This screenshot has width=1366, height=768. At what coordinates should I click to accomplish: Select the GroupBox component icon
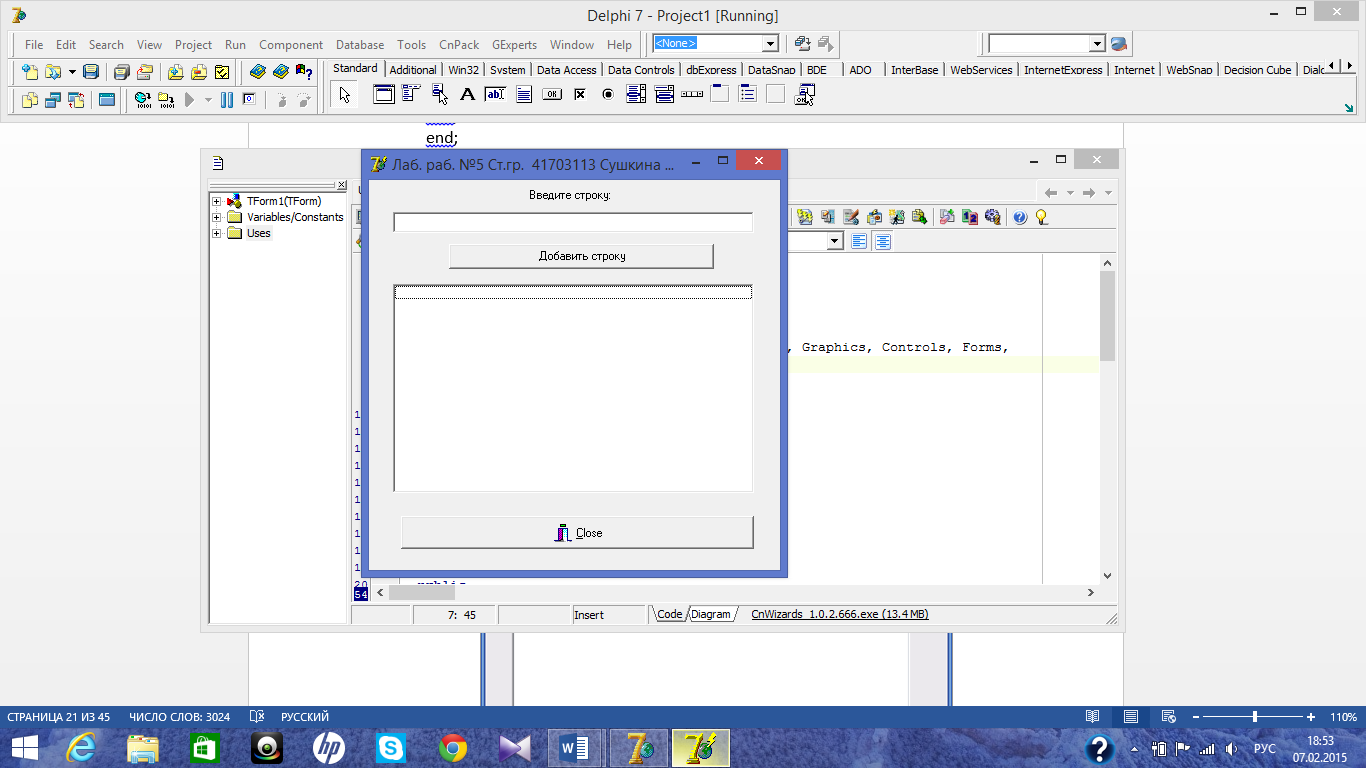(x=719, y=95)
